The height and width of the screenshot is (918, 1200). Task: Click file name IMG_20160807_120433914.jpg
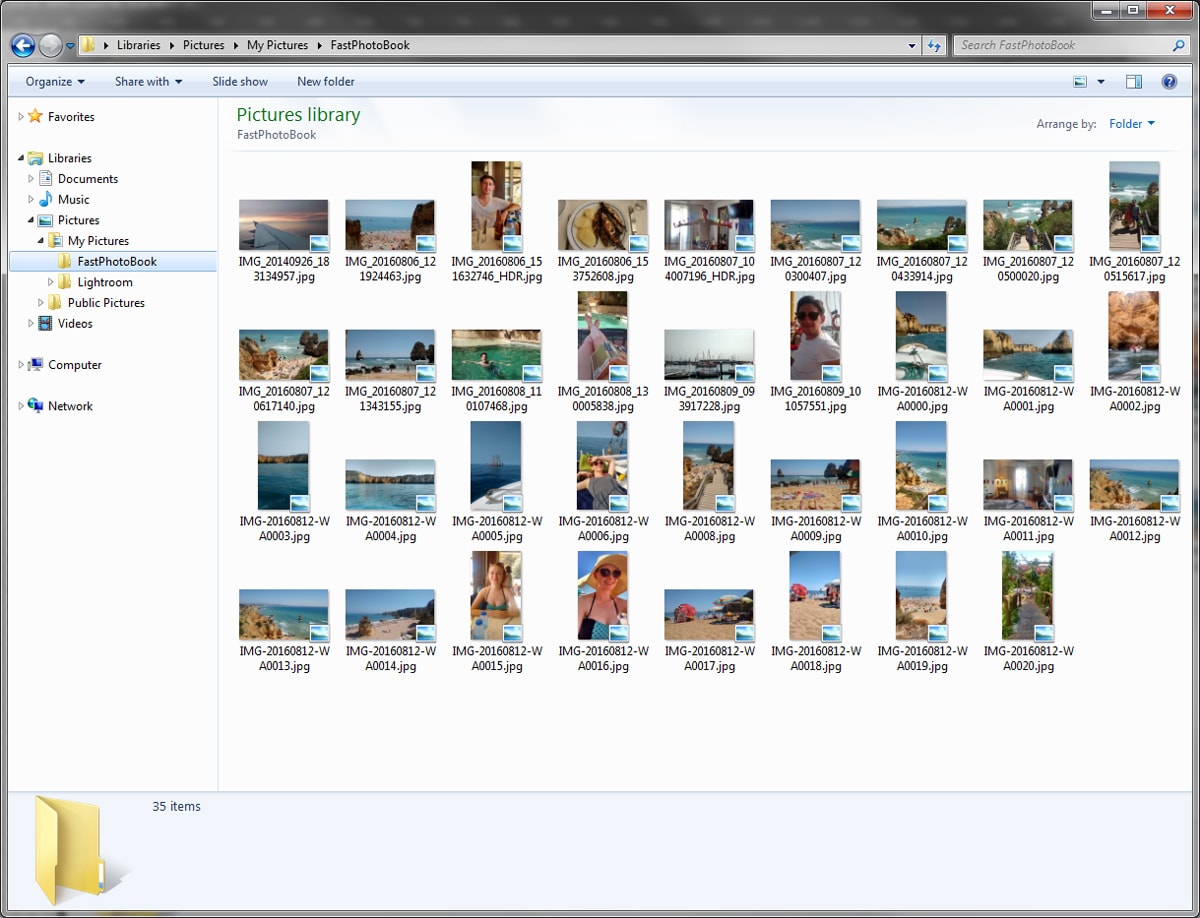click(x=922, y=269)
